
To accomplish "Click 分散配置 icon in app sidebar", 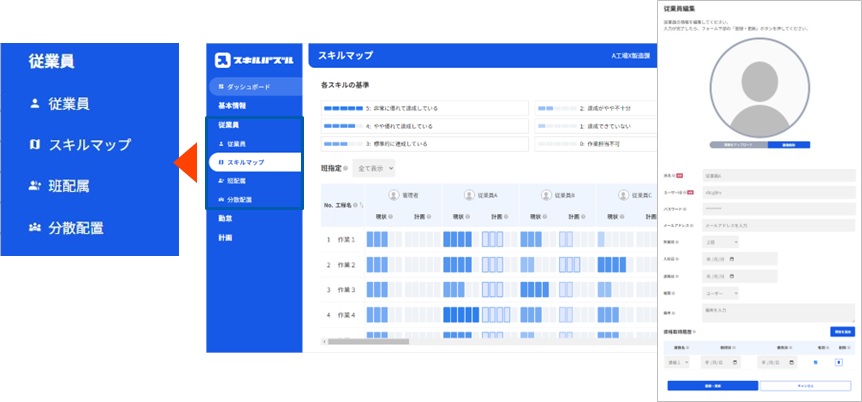I will click(x=221, y=200).
